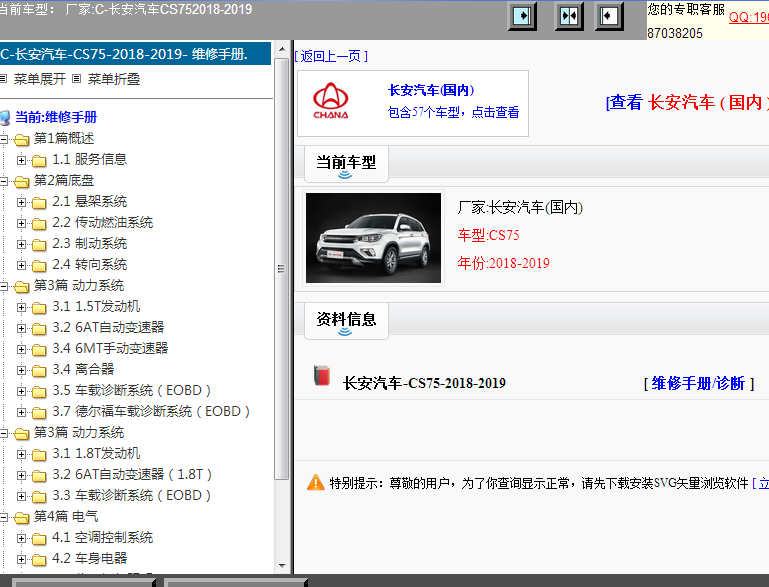Expand the 3.2 6AT自动变速器 node
This screenshot has height=587, width=769.
point(21,328)
